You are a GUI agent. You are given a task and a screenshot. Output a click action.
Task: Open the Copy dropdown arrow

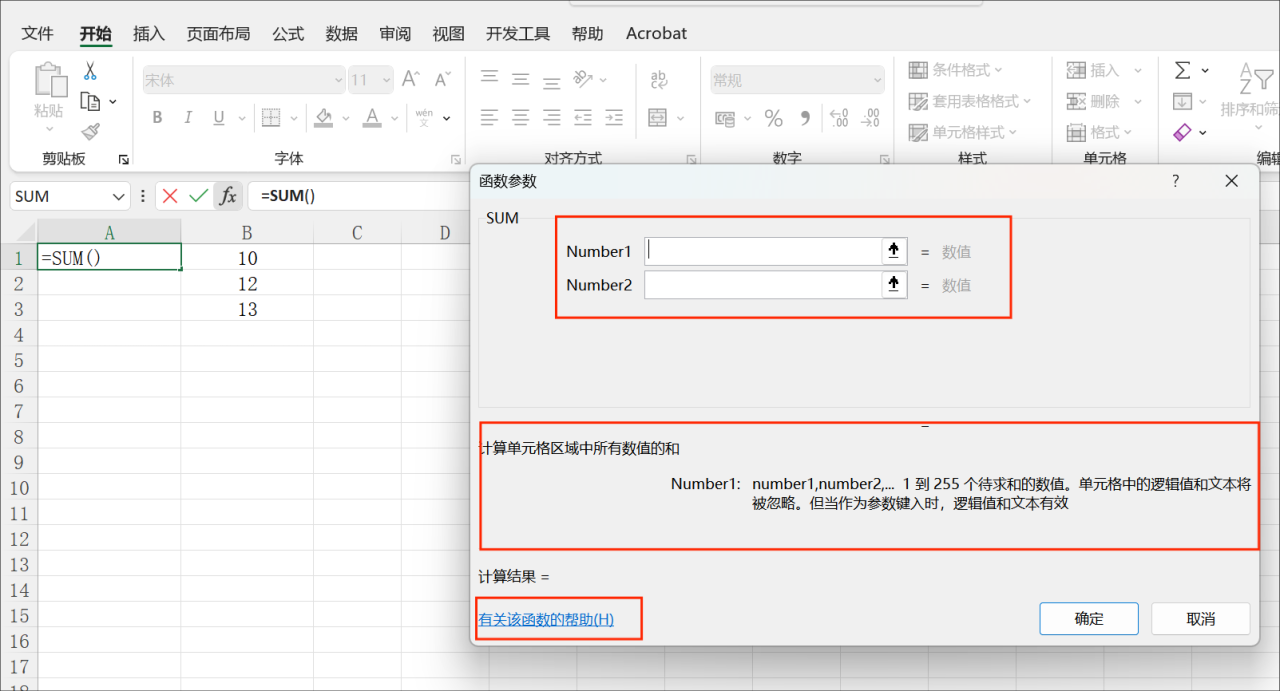112,101
